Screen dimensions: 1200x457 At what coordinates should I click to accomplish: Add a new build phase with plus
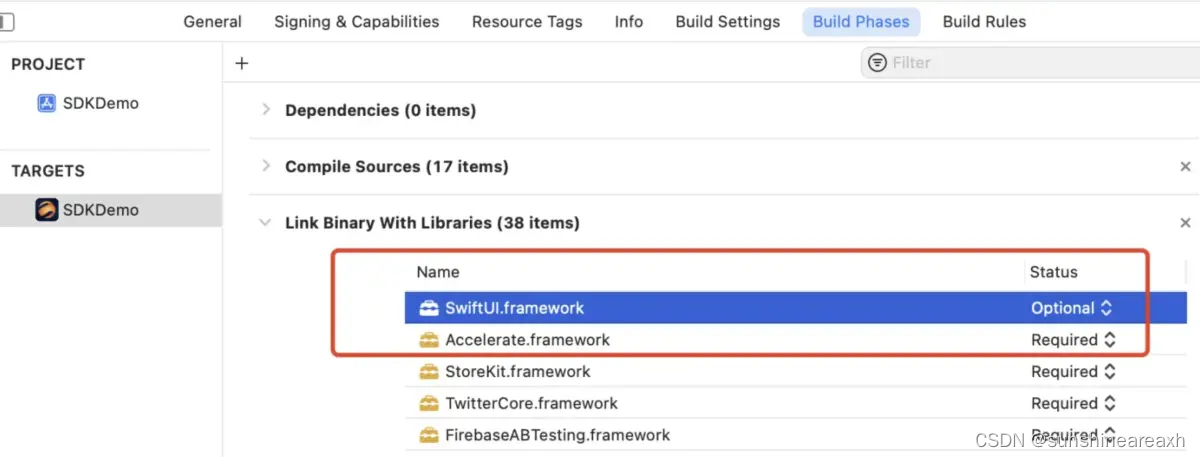click(241, 63)
